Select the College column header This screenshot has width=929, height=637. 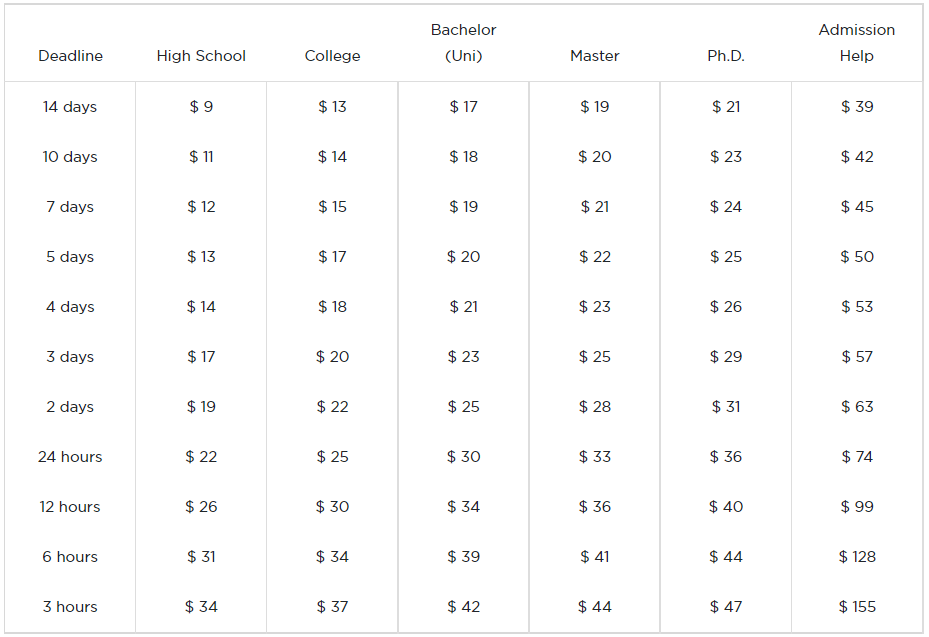pyautogui.click(x=332, y=56)
